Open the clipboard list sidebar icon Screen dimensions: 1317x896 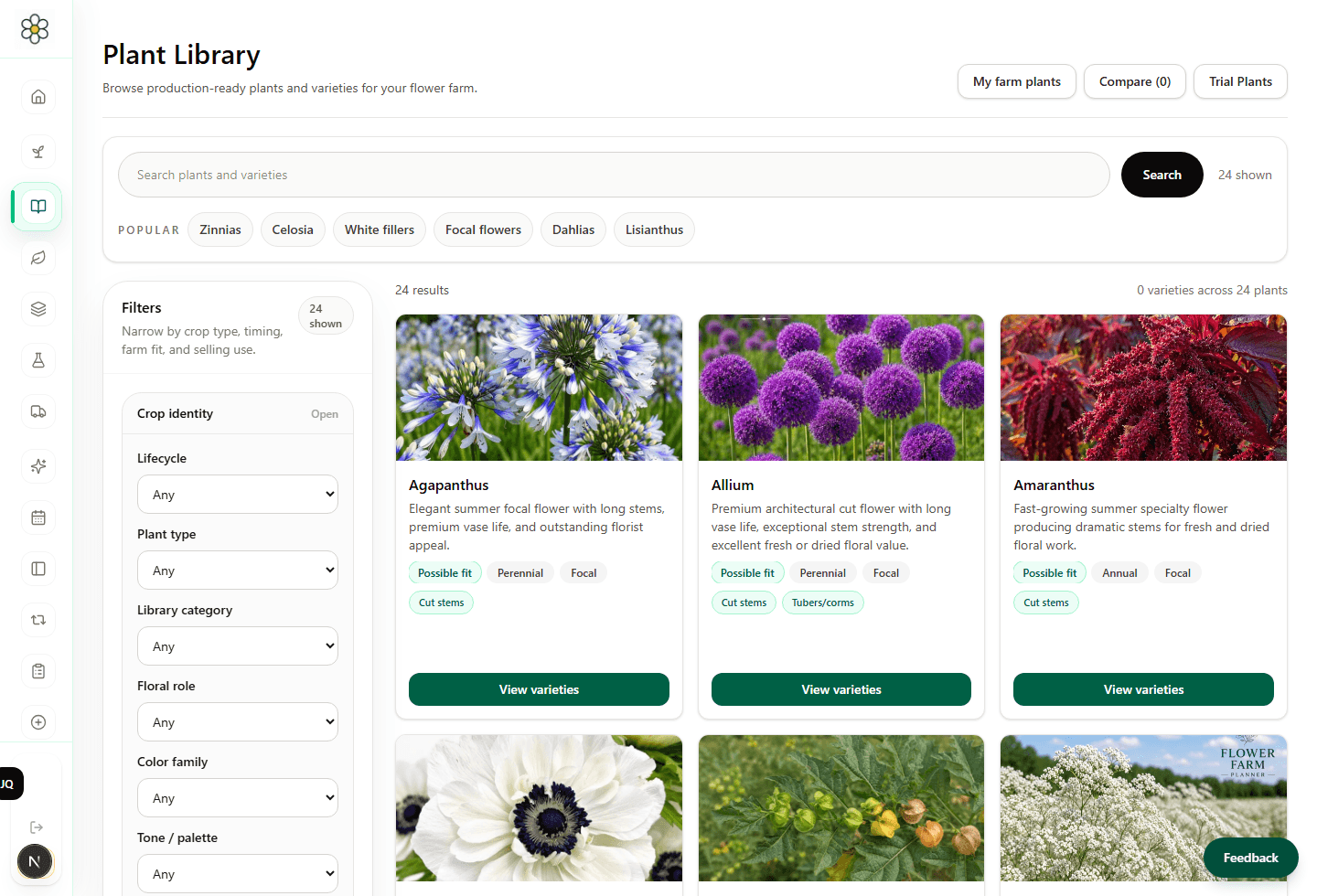point(38,671)
